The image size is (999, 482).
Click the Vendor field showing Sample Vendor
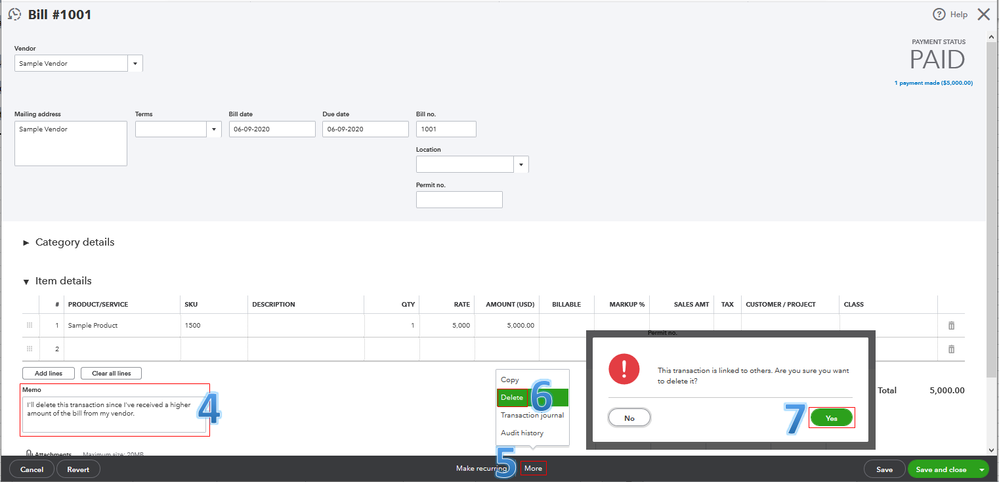[x=71, y=64]
